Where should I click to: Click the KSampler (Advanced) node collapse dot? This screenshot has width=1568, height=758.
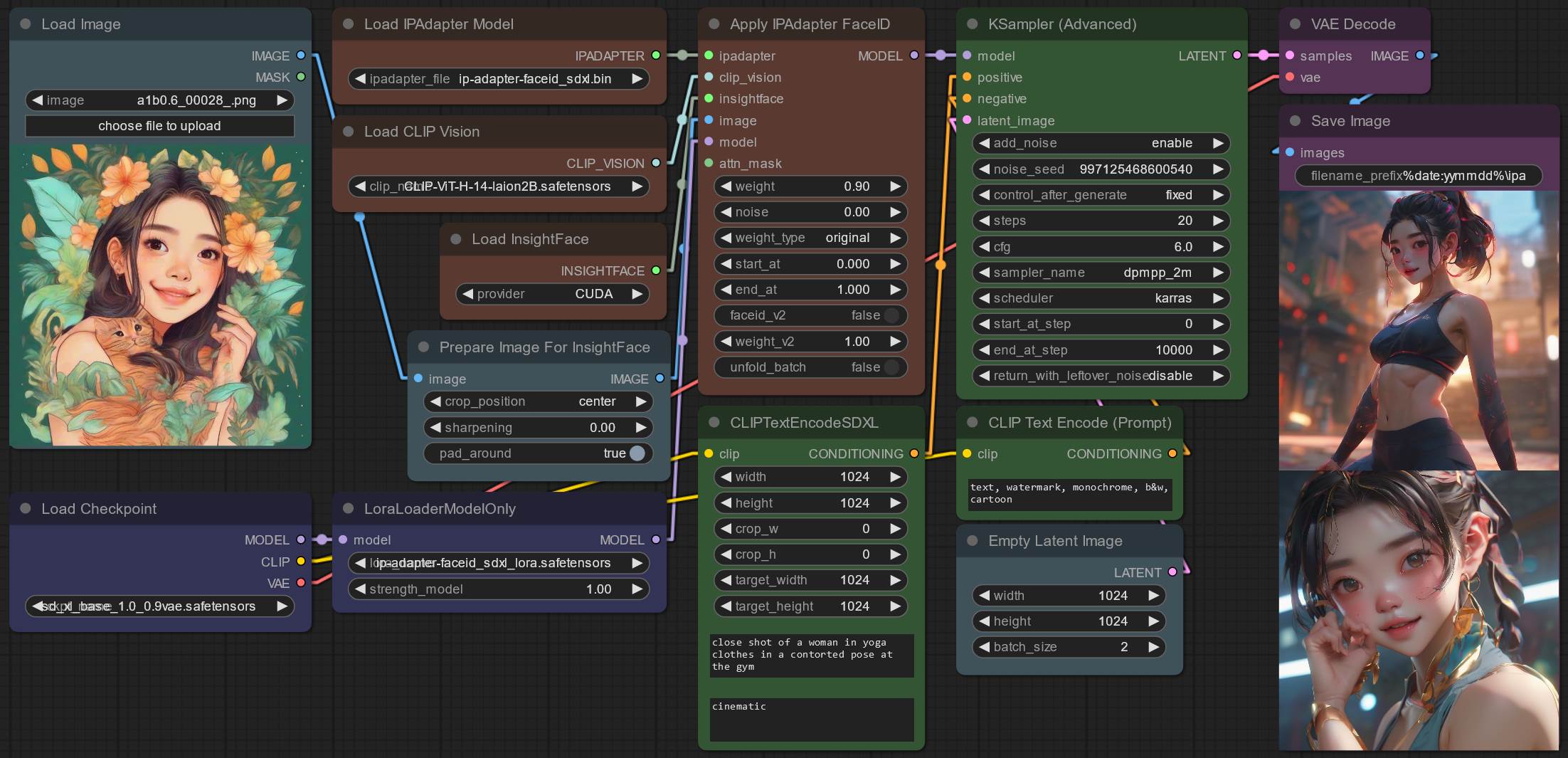pyautogui.click(x=972, y=24)
